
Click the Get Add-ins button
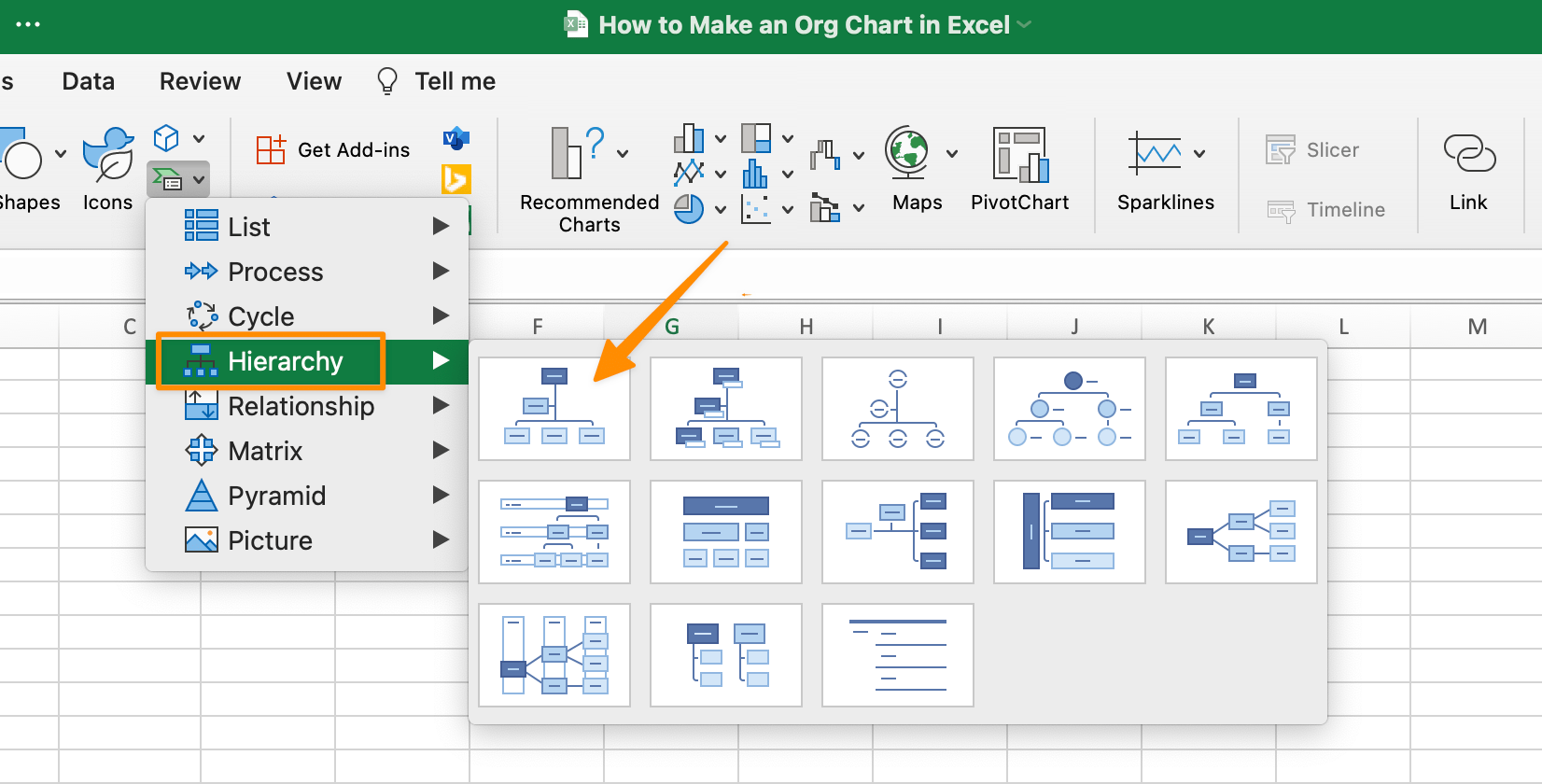(x=333, y=149)
